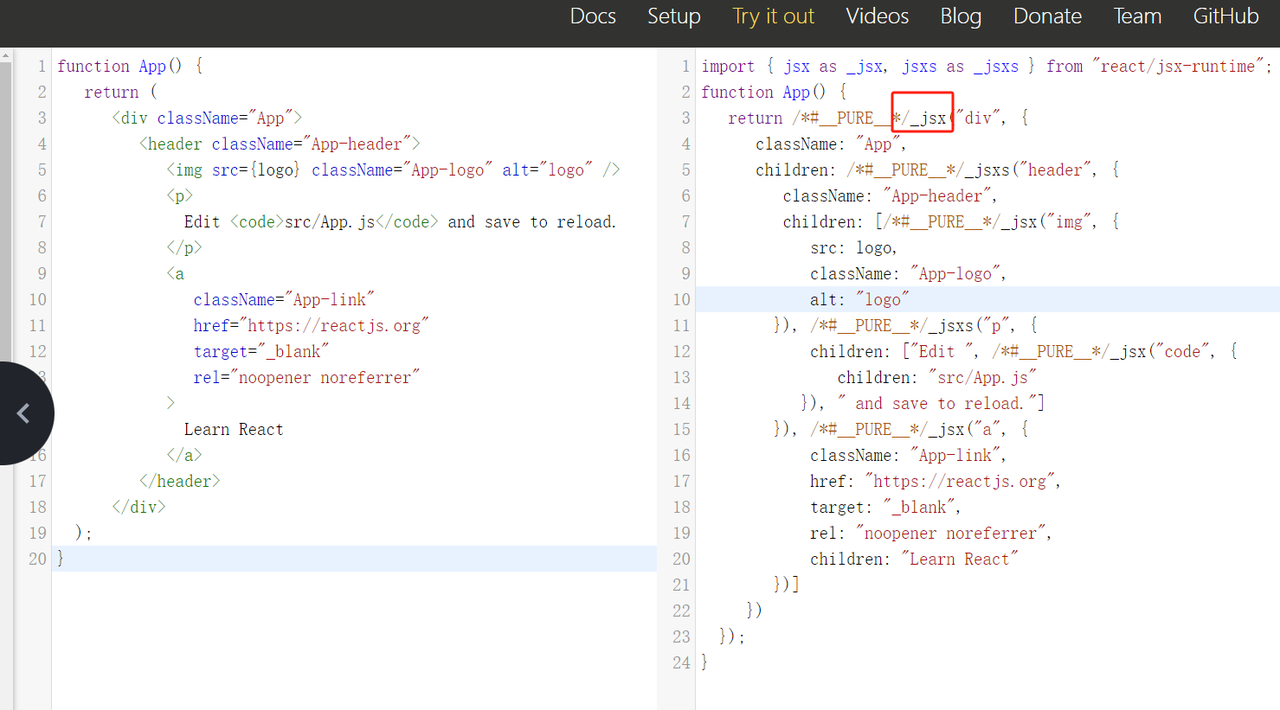This screenshot has width=1280, height=710.
Task: Select the Try it out tab
Action: click(773, 16)
